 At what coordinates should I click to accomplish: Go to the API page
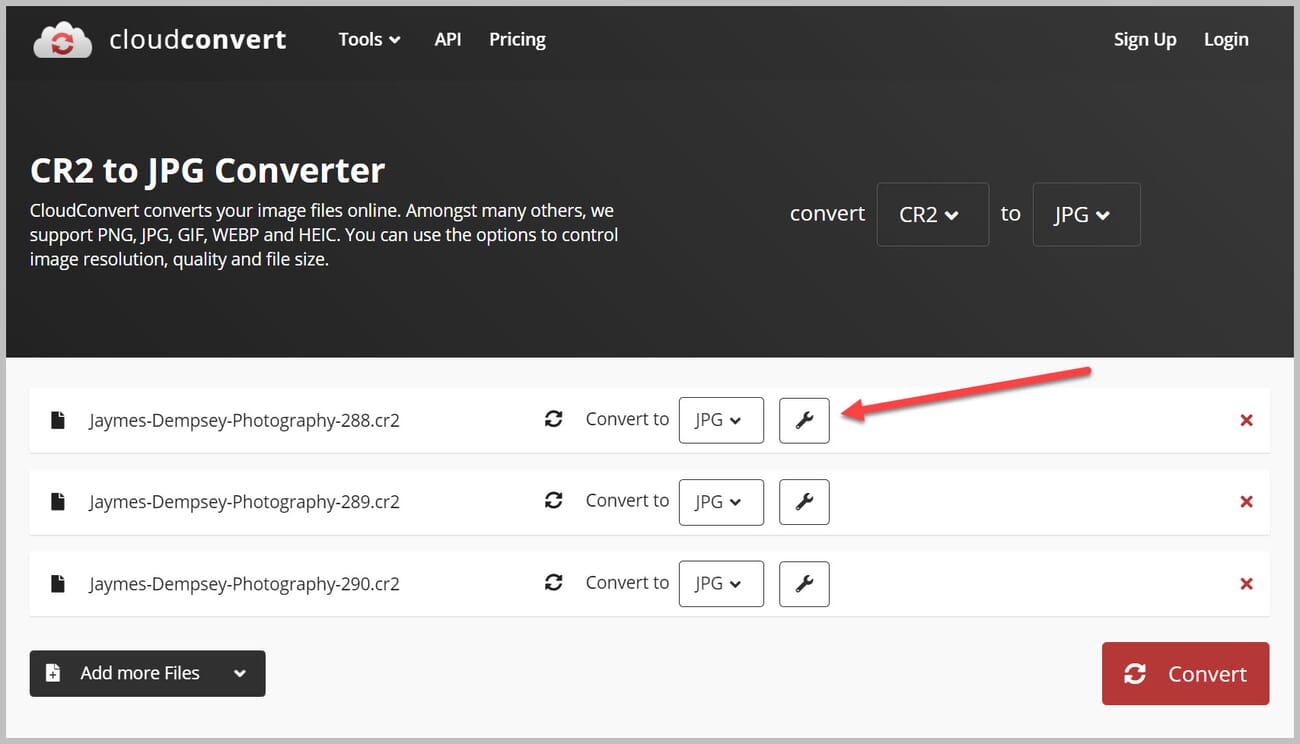(x=447, y=40)
